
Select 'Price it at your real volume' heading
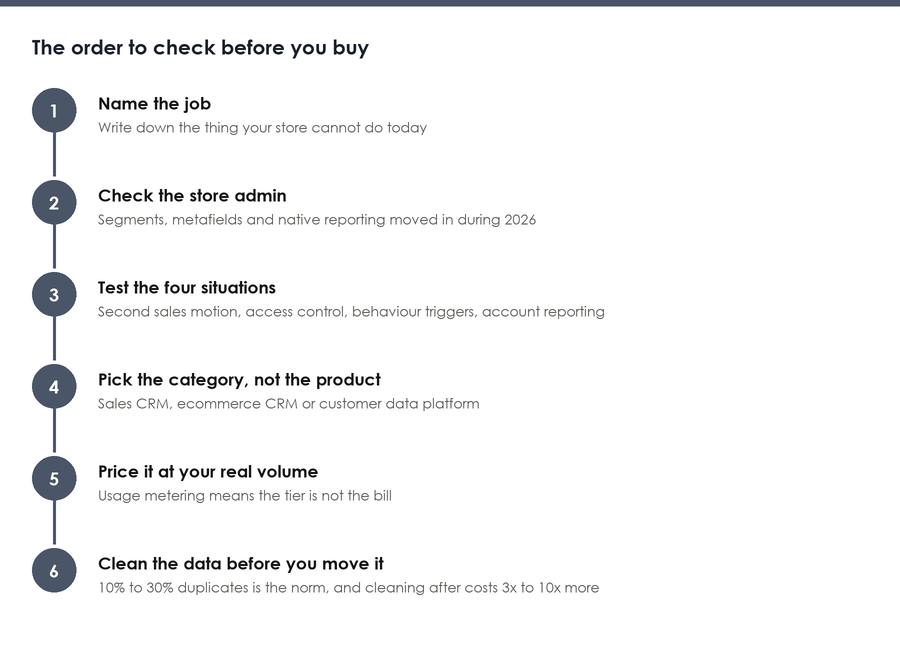[x=208, y=472]
